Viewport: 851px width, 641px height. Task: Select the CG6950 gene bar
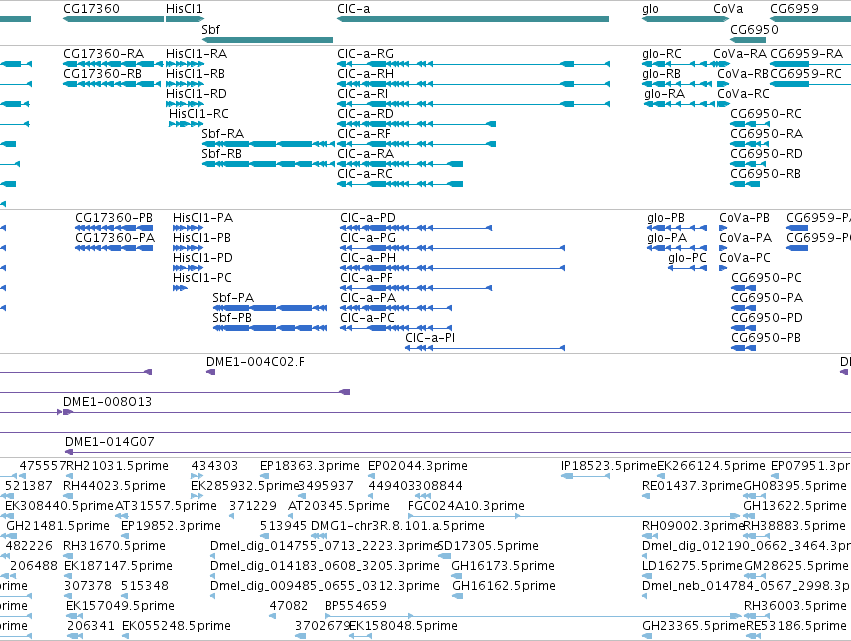747,40
